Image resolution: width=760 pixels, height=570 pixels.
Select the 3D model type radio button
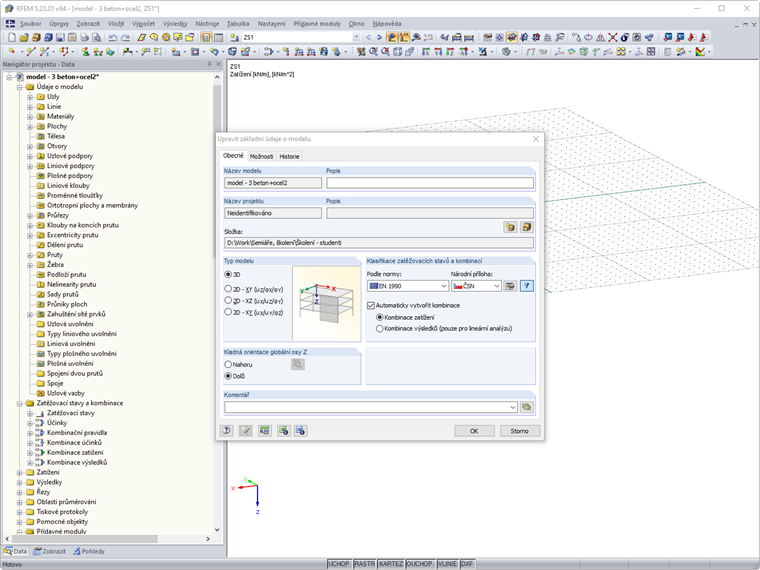pyautogui.click(x=228, y=274)
